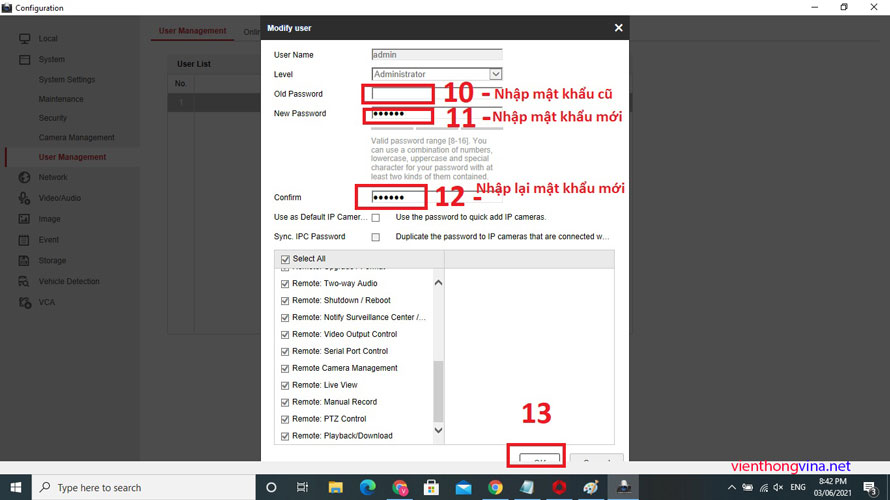Image resolution: width=890 pixels, height=500 pixels.
Task: Launch Google Chrome from taskbar
Action: point(495,488)
